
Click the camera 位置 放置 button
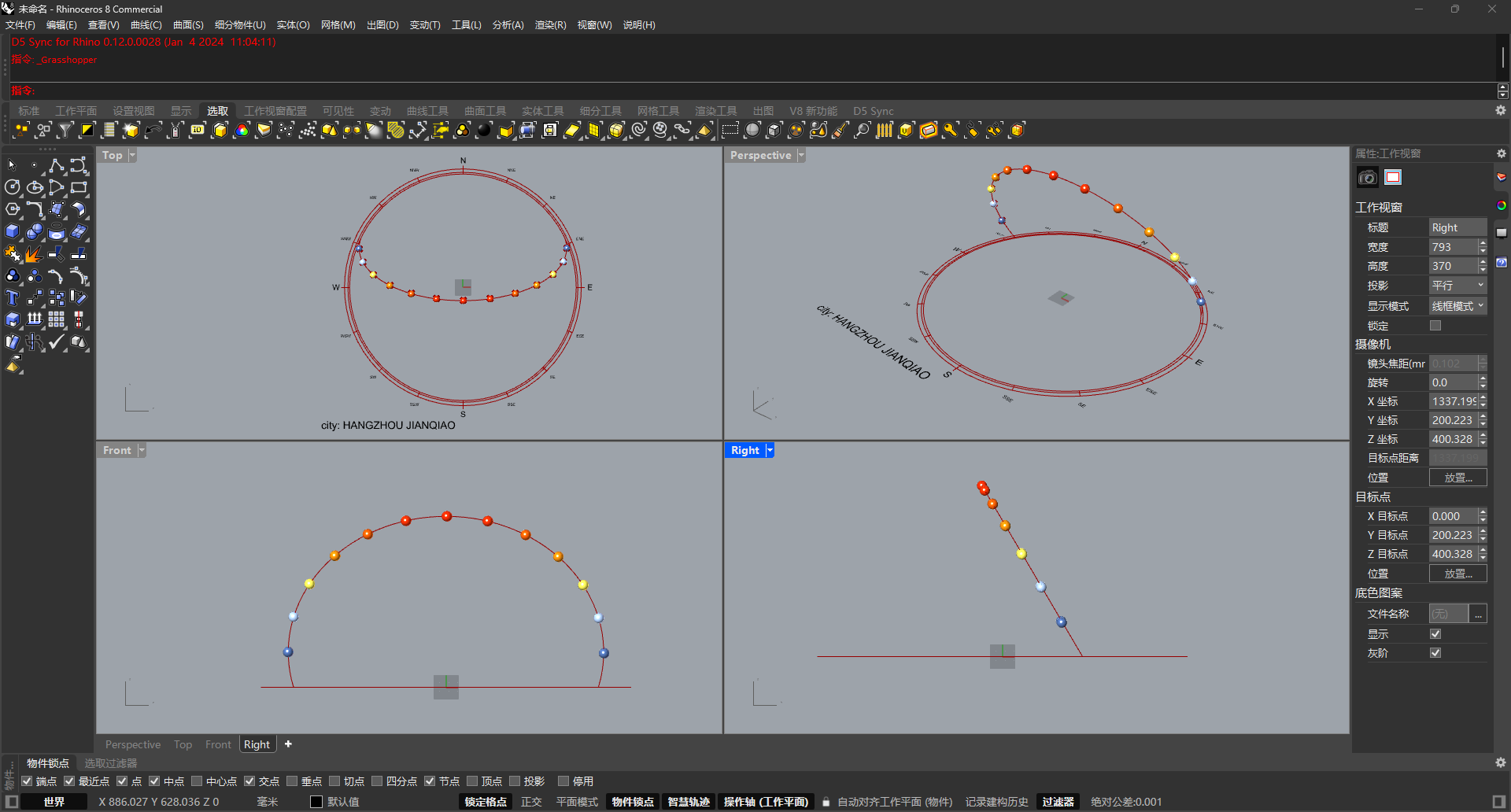pos(1457,478)
